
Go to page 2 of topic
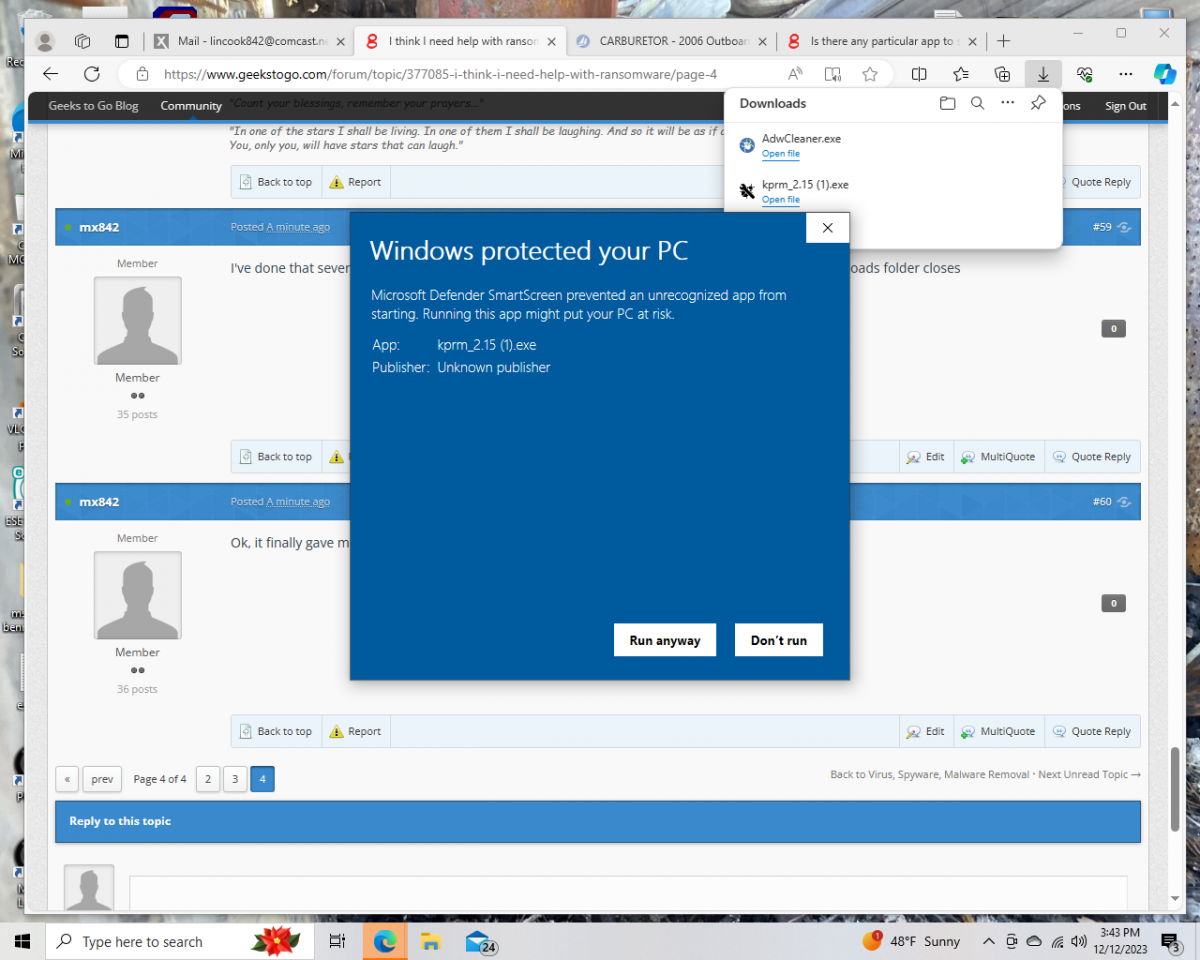[x=208, y=779]
